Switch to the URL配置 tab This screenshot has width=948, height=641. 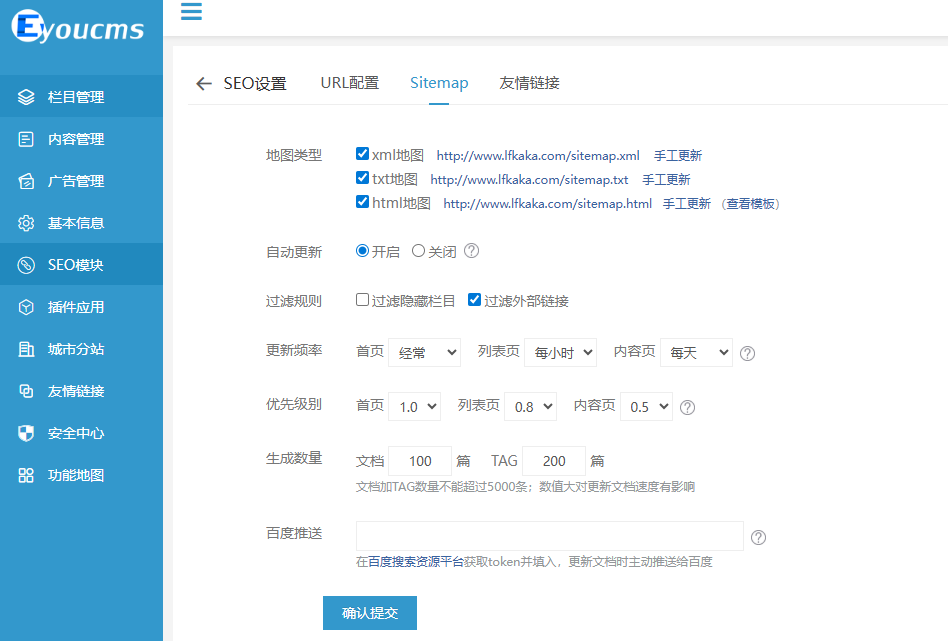click(350, 84)
